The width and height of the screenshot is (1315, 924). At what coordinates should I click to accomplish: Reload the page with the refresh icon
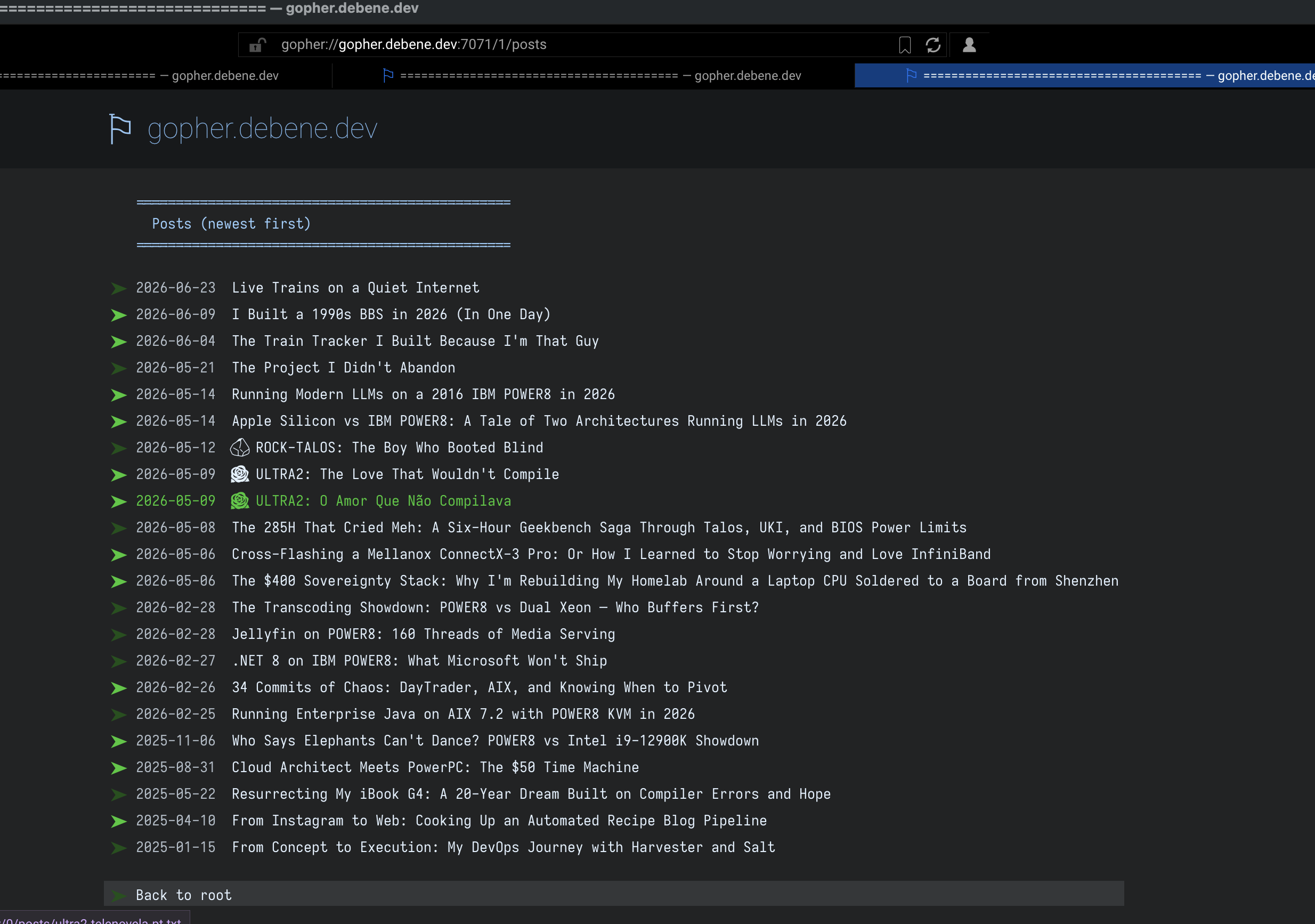(933, 45)
